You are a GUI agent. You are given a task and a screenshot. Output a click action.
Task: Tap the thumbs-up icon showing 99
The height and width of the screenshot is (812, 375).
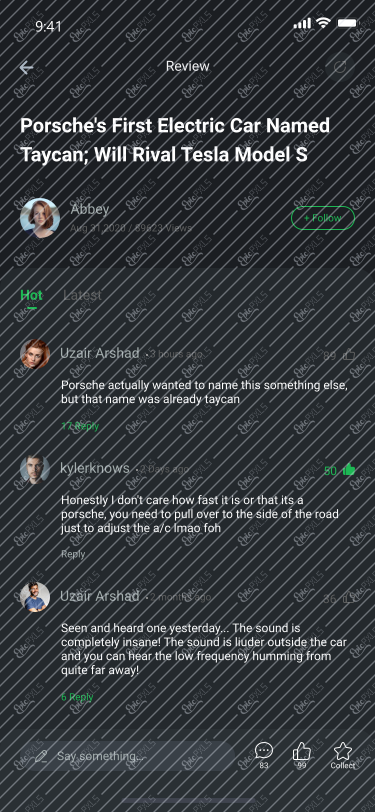301,750
